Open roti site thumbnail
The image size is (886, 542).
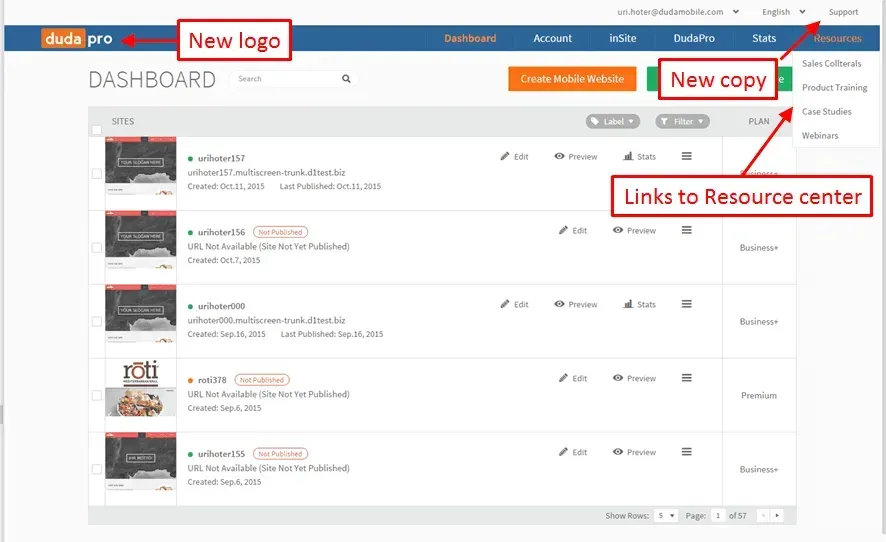[x=141, y=388]
